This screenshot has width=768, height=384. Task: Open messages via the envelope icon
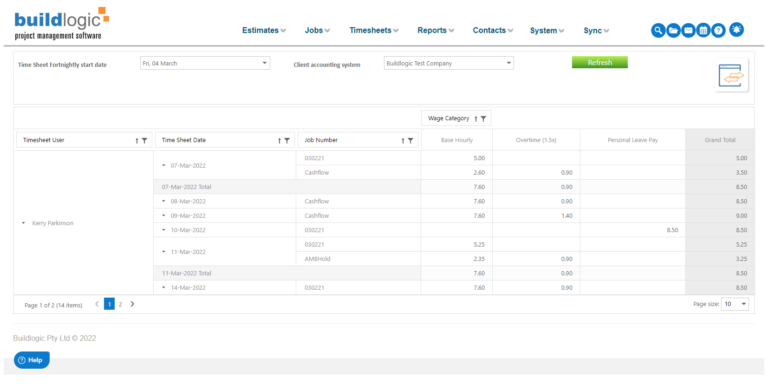[688, 30]
